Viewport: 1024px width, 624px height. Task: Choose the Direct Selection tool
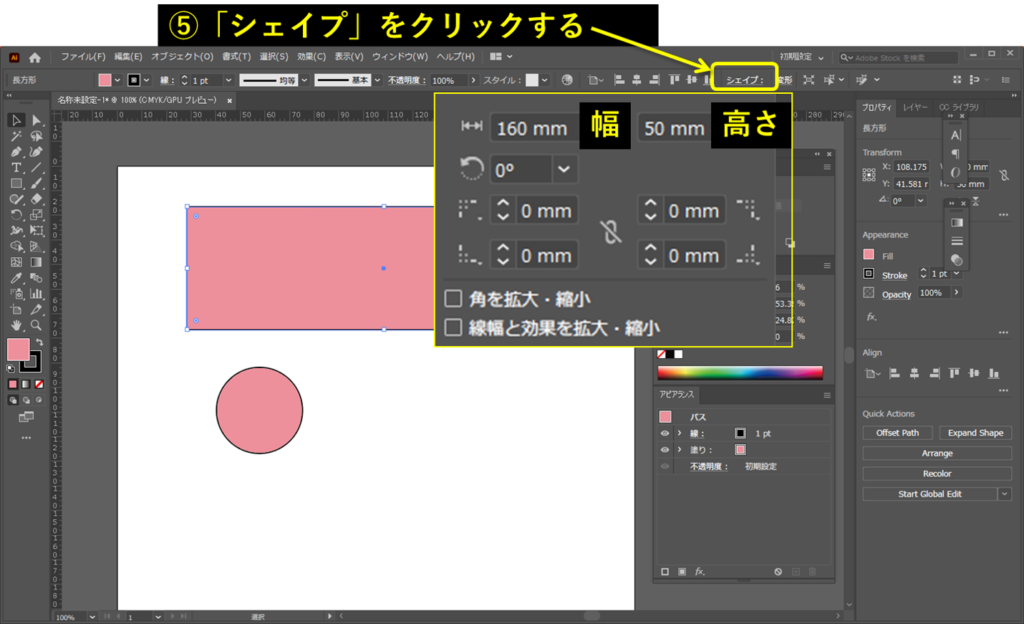36,120
